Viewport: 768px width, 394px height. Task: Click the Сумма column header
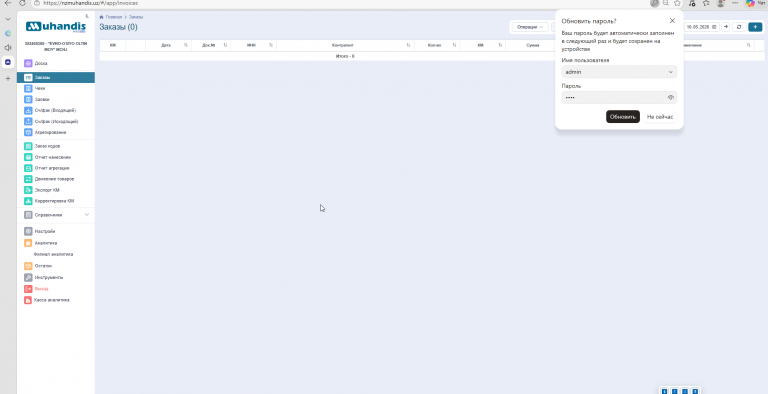coord(533,45)
